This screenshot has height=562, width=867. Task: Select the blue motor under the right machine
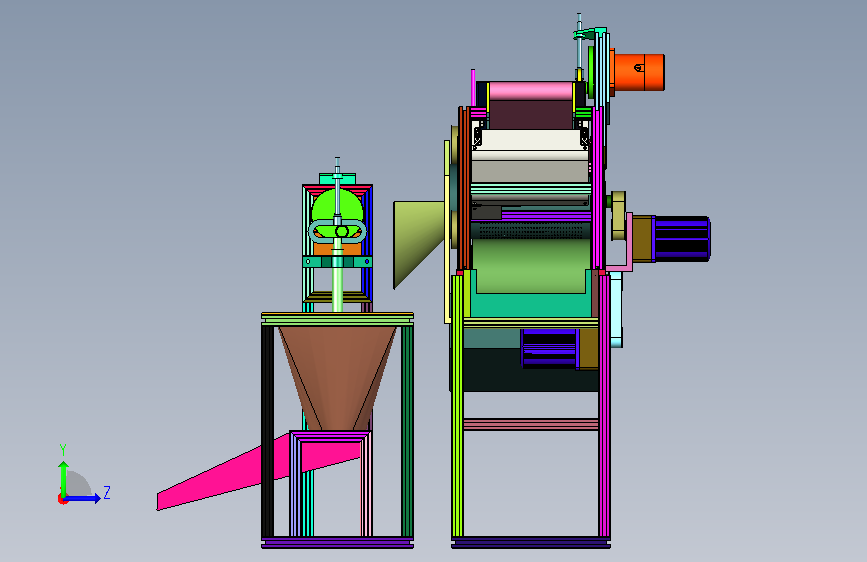coord(550,348)
